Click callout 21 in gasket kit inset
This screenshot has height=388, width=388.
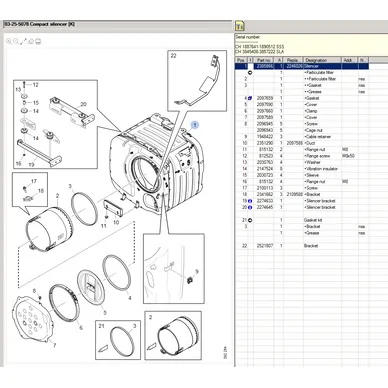click(x=101, y=326)
